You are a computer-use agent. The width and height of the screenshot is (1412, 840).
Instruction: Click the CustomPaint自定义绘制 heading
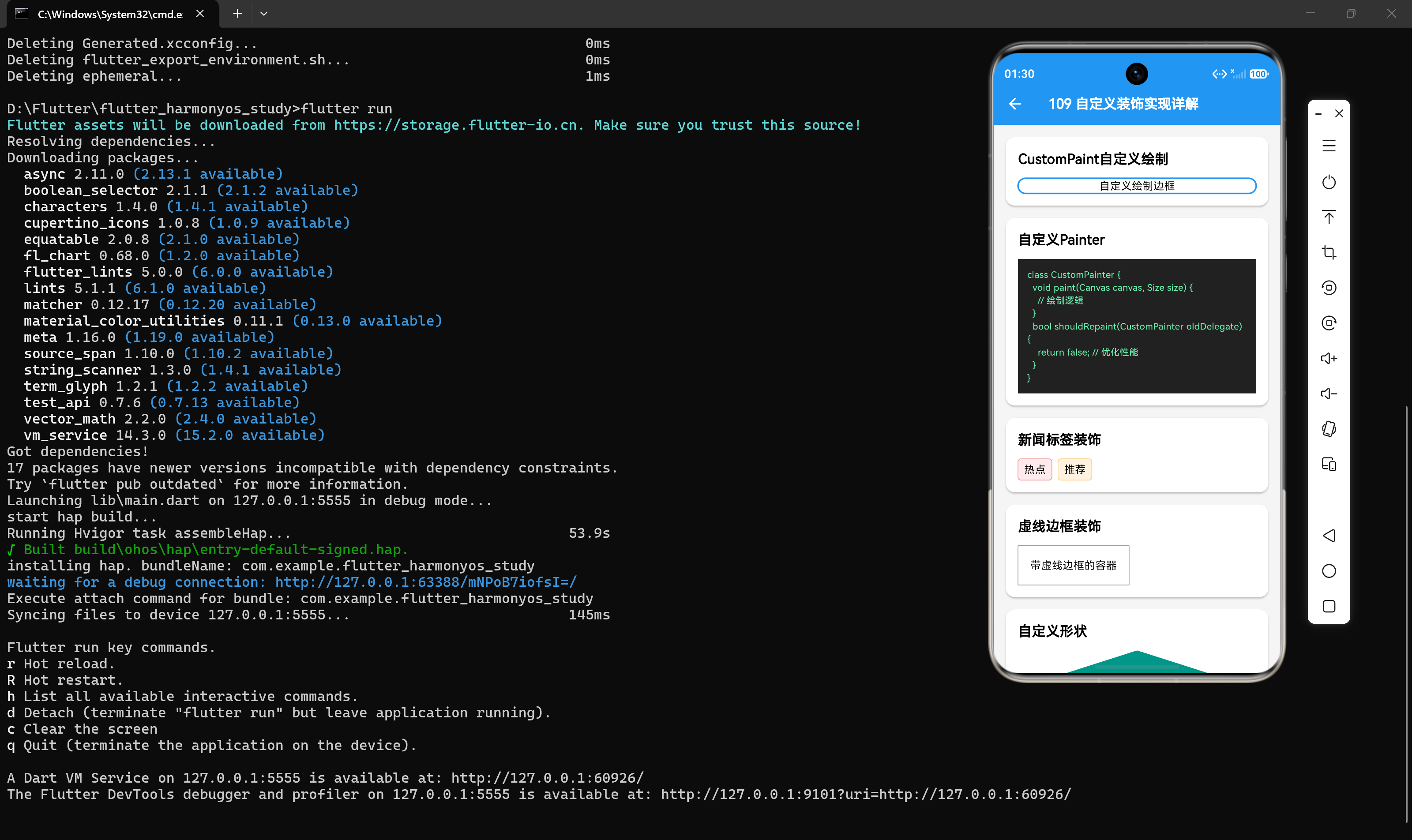[1093, 159]
